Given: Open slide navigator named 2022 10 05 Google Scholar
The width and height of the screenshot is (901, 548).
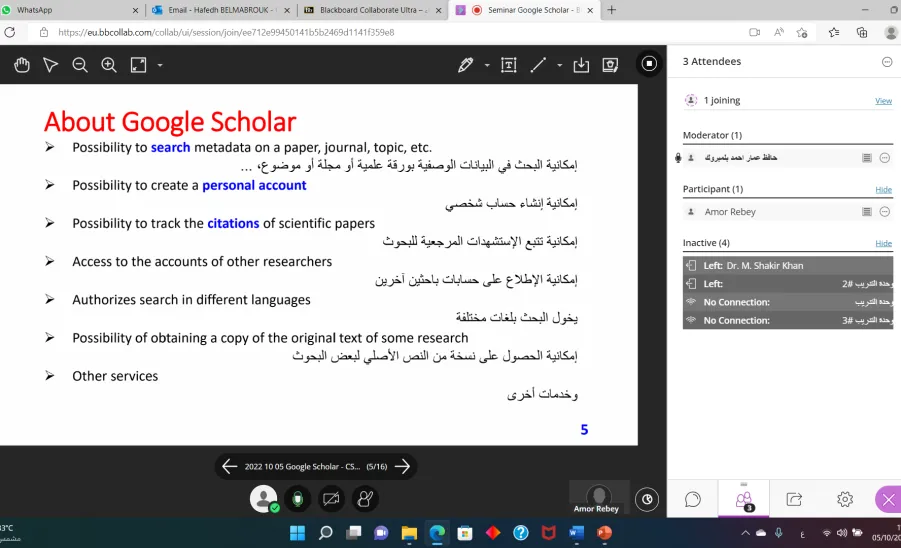Looking at the screenshot, I should pyautogui.click(x=315, y=466).
